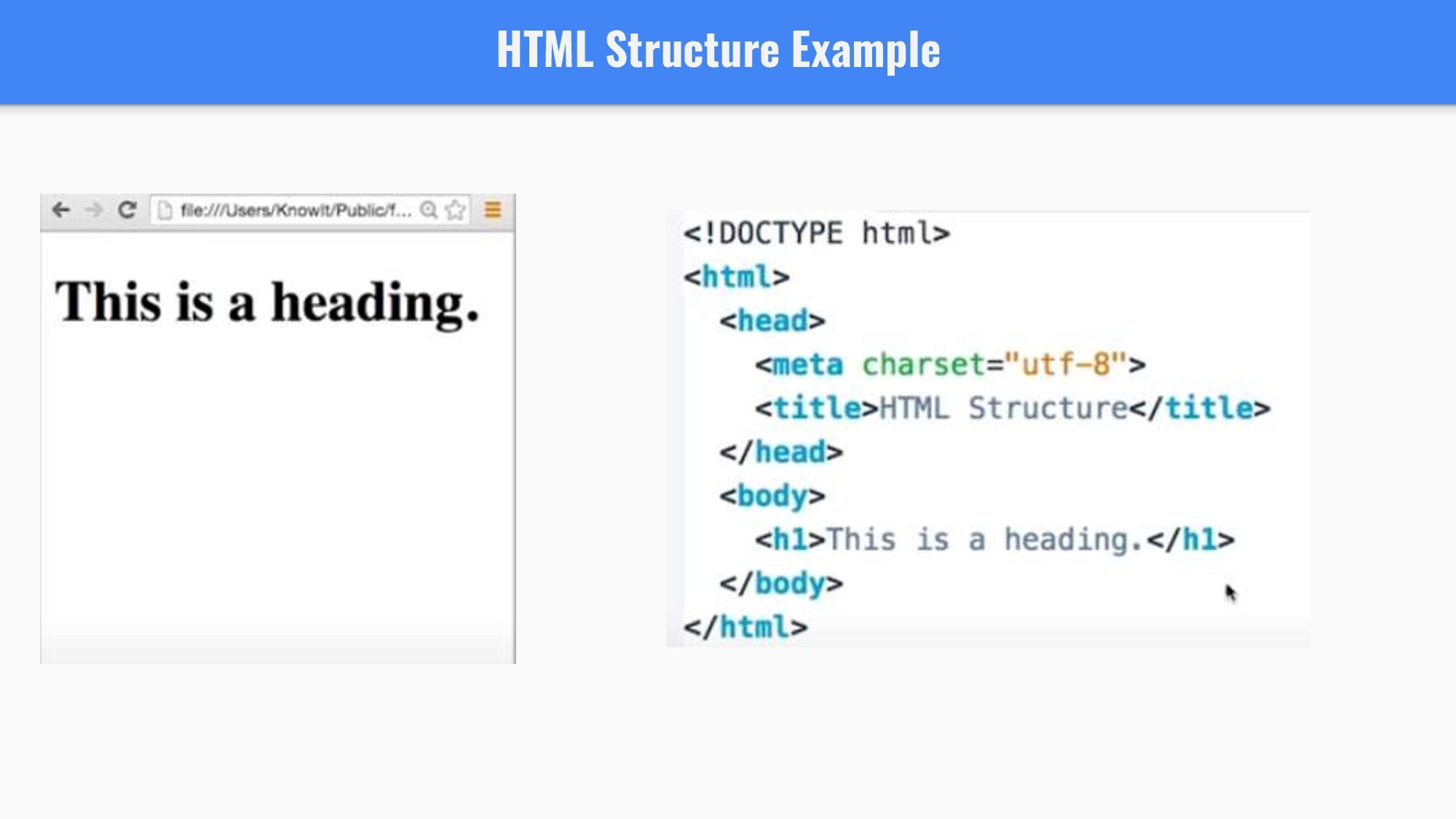The image size is (1456, 819).
Task: Click the browser back arrow
Action: 61,210
